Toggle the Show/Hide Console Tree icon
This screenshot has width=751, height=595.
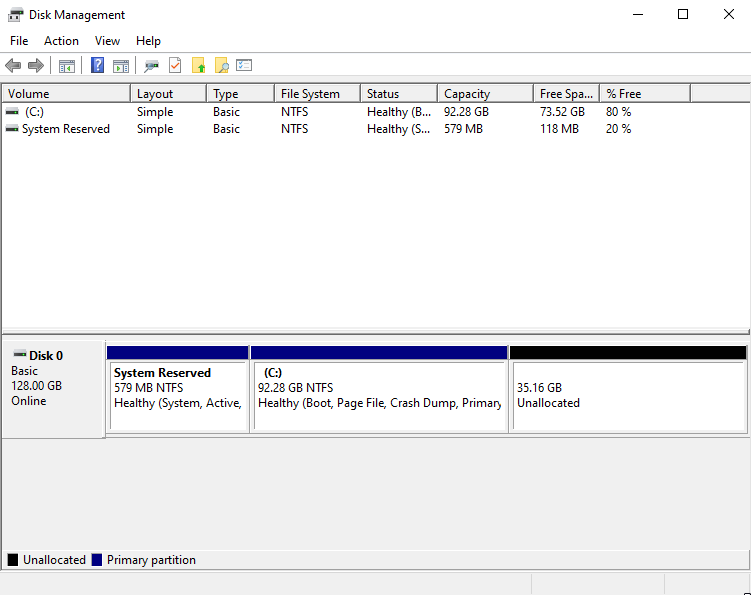tap(67, 66)
